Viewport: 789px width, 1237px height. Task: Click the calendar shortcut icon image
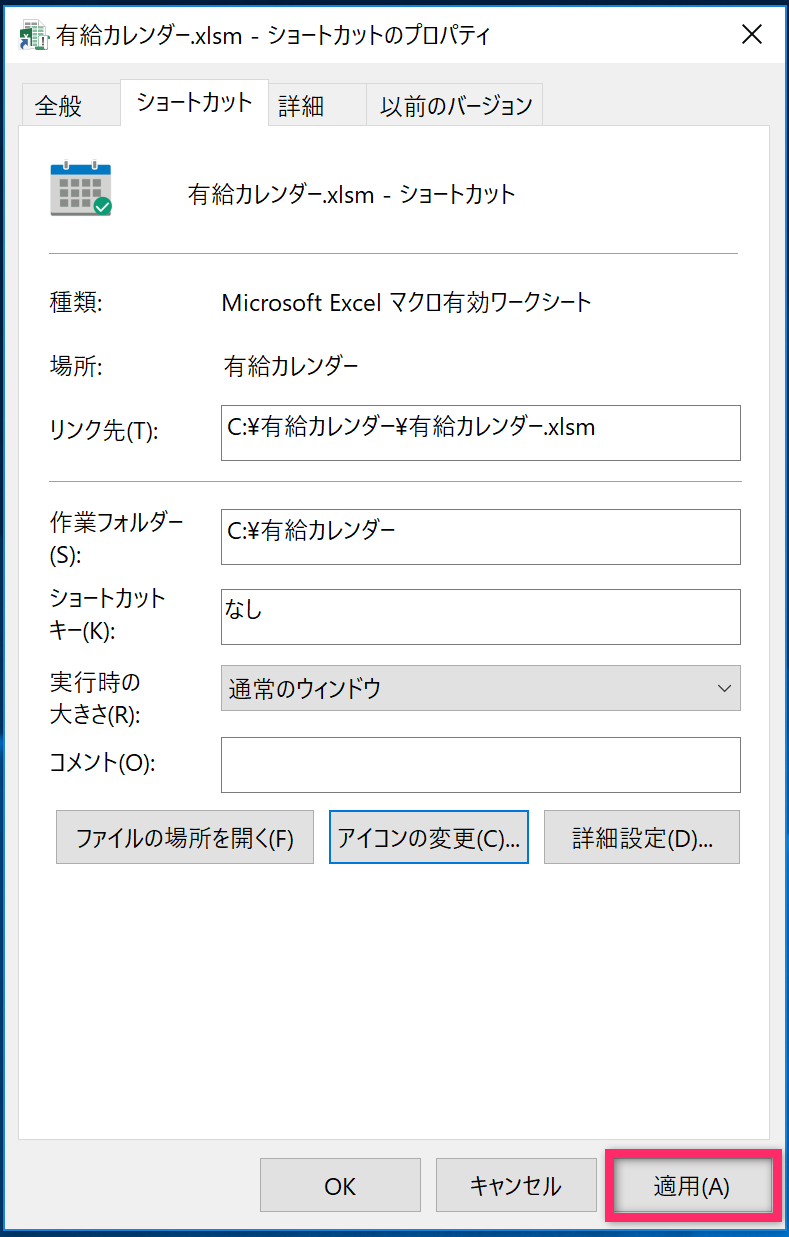pyautogui.click(x=81, y=189)
